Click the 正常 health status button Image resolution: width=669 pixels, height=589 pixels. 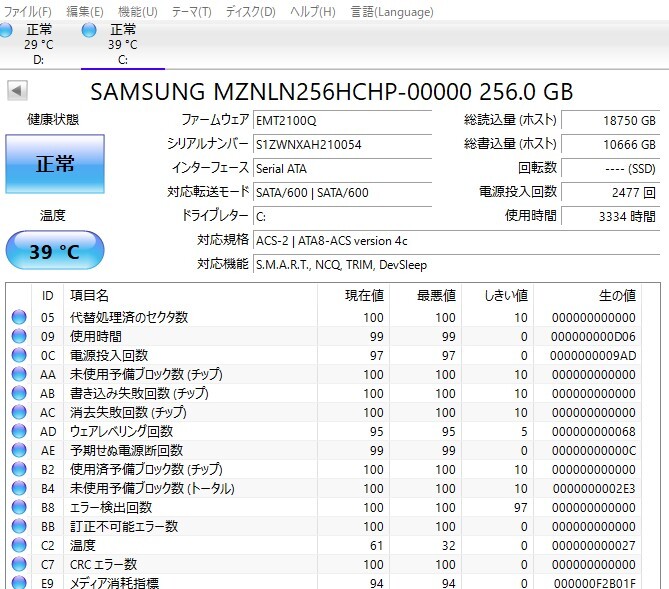tap(55, 164)
